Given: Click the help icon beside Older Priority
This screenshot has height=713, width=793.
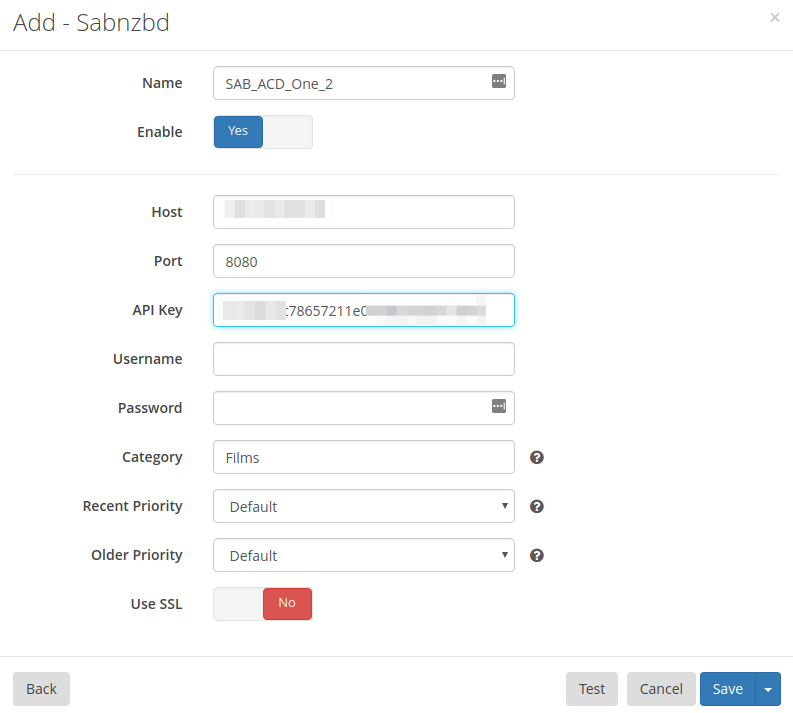Looking at the screenshot, I should click(x=537, y=555).
